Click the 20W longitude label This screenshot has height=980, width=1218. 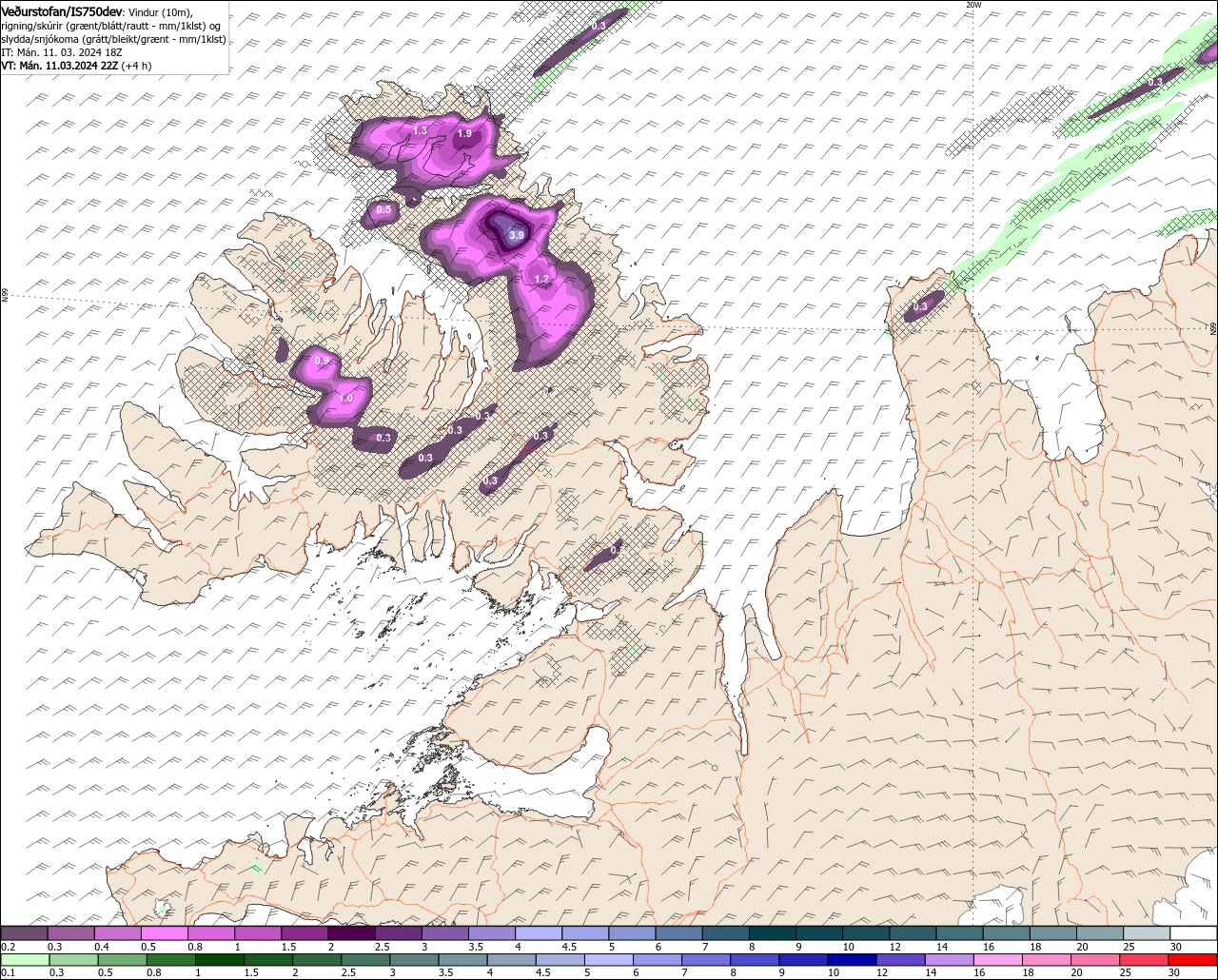point(972,5)
